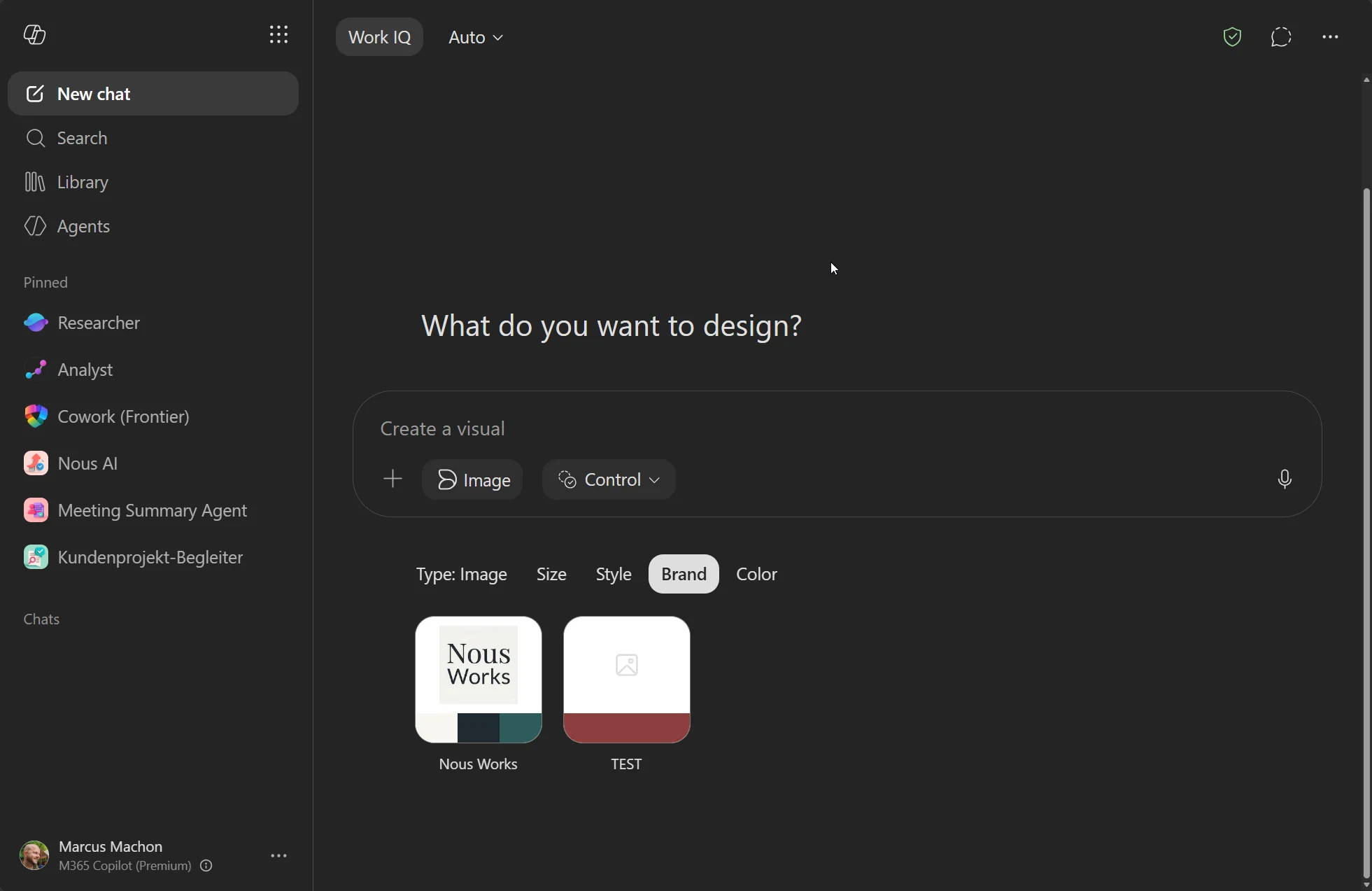Viewport: 1372px width, 891px height.
Task: Toggle the Work IQ button
Action: (379, 36)
